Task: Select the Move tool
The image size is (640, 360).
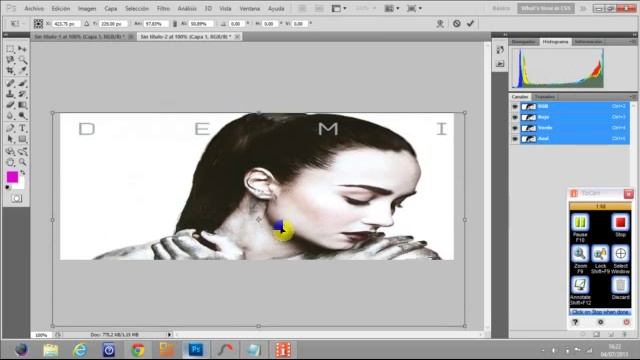Action: click(22, 49)
